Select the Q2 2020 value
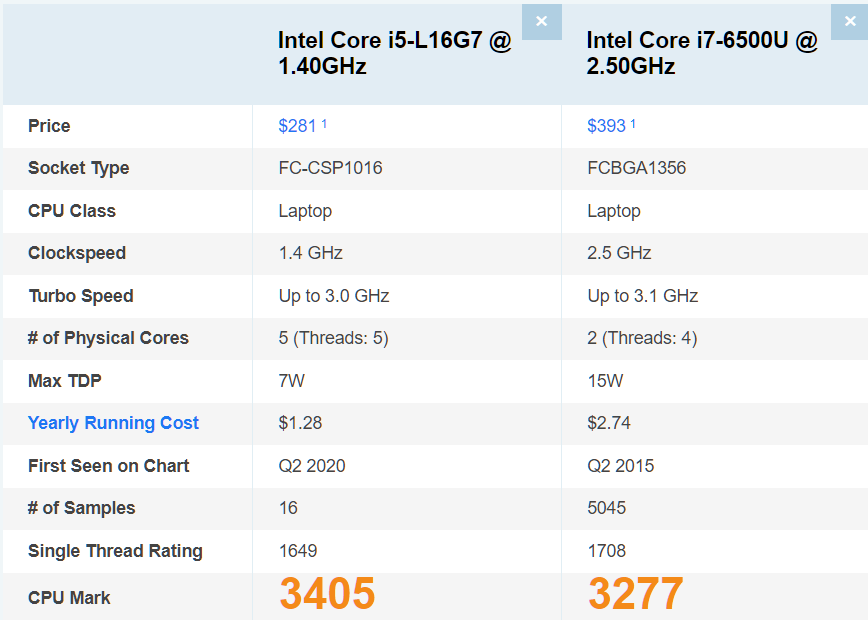 pyautogui.click(x=312, y=466)
